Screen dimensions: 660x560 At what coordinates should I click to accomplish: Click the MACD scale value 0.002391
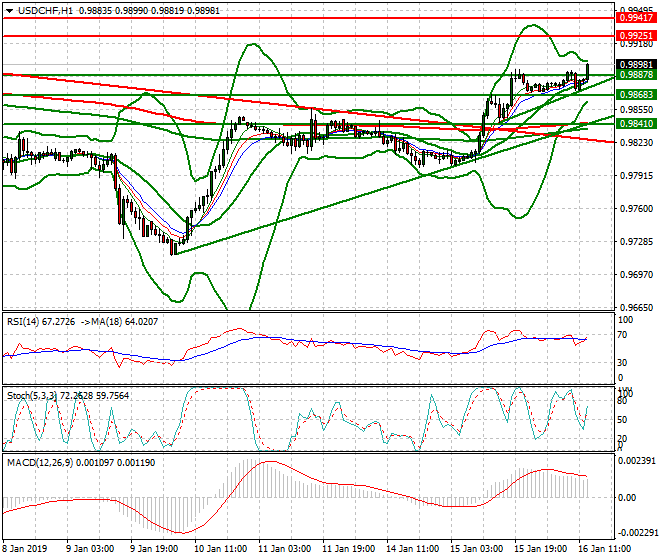coord(636,461)
